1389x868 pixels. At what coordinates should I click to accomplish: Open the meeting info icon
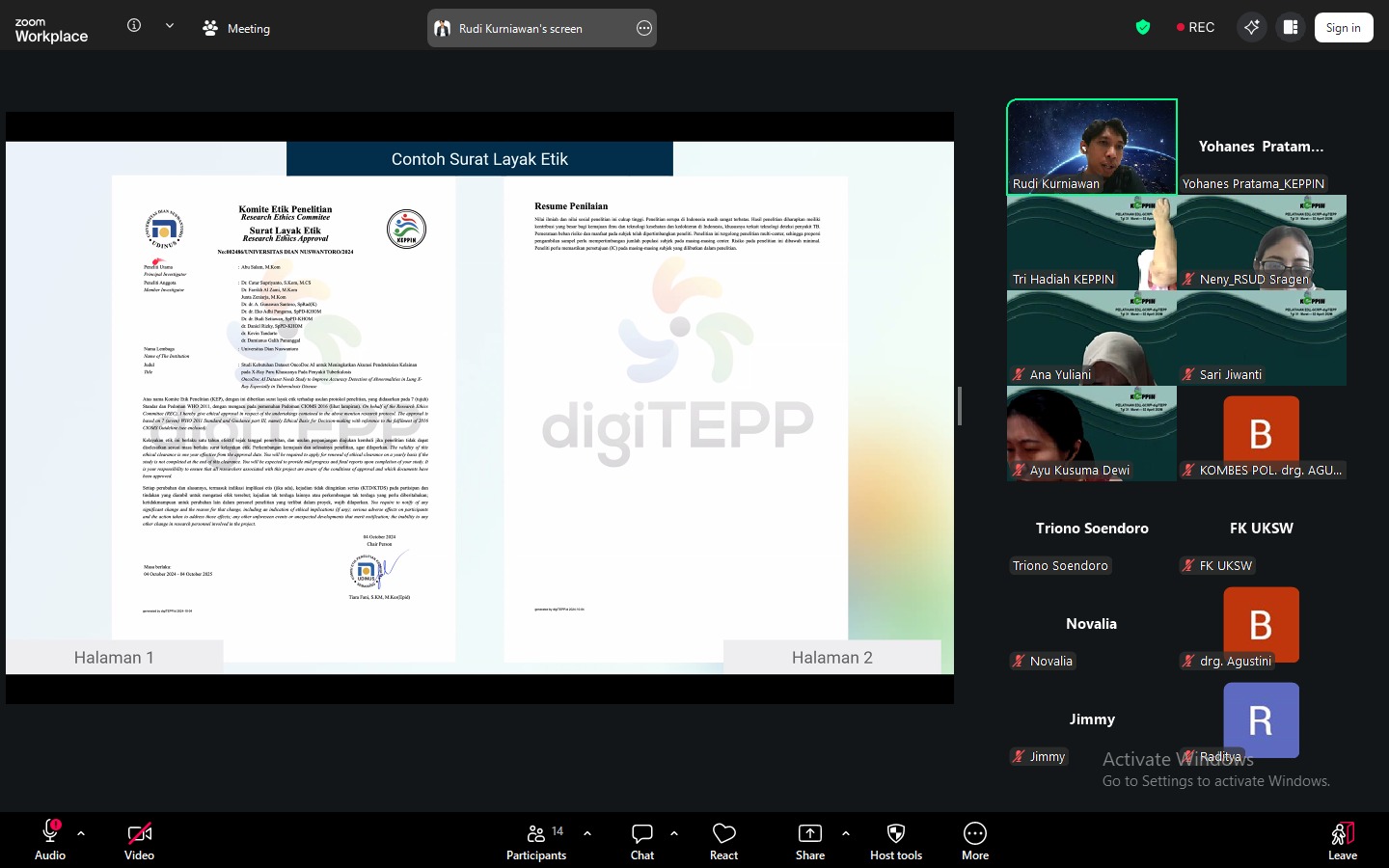click(x=134, y=26)
